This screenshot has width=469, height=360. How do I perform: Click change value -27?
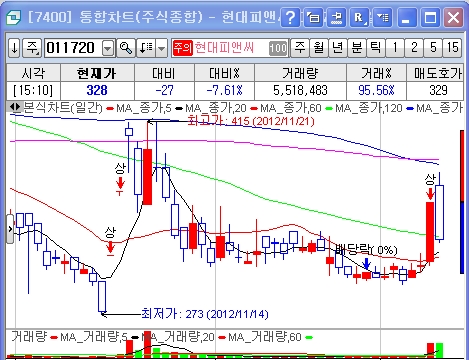click(x=164, y=90)
